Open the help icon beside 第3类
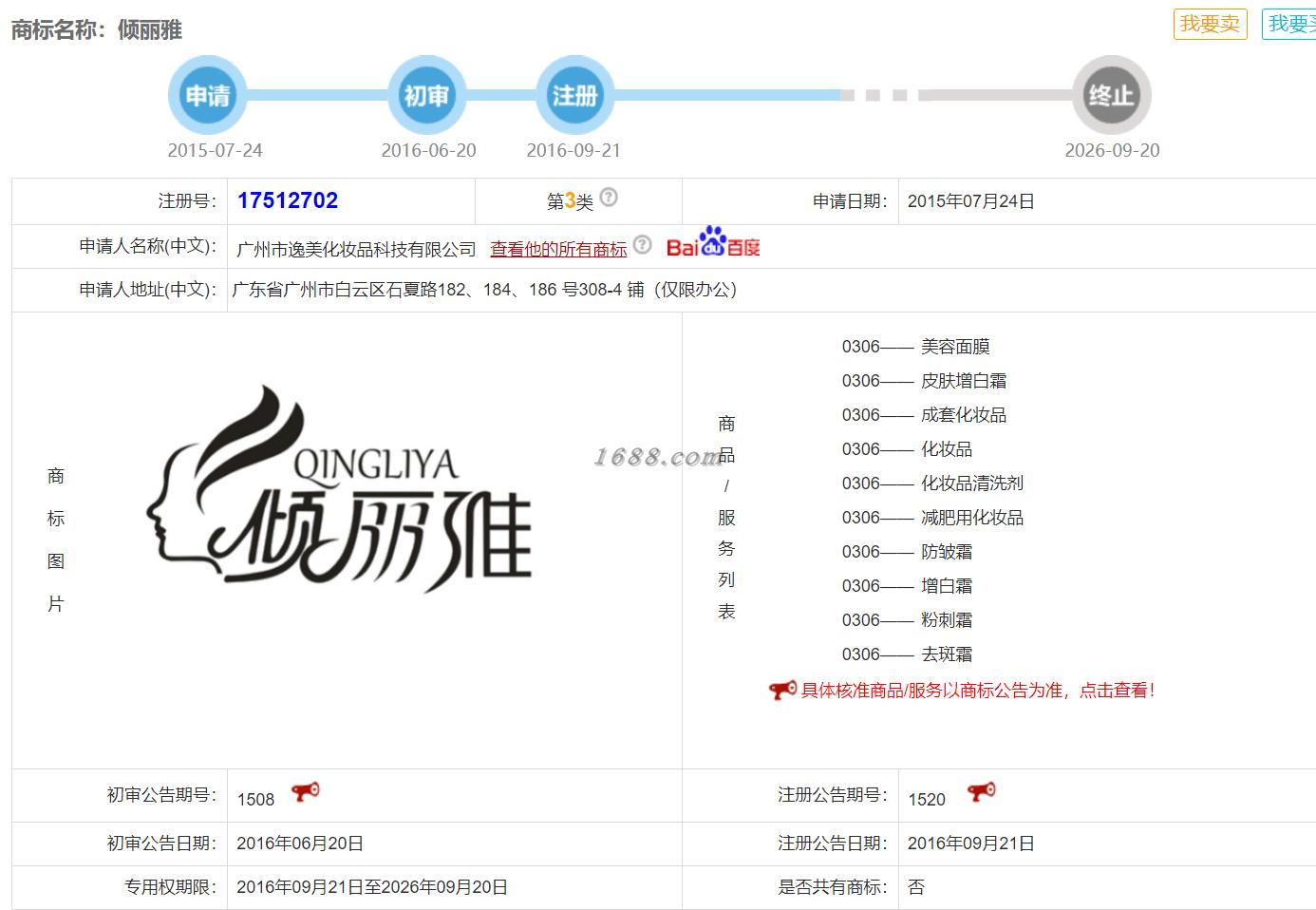The width and height of the screenshot is (1316, 910). pyautogui.click(x=609, y=198)
